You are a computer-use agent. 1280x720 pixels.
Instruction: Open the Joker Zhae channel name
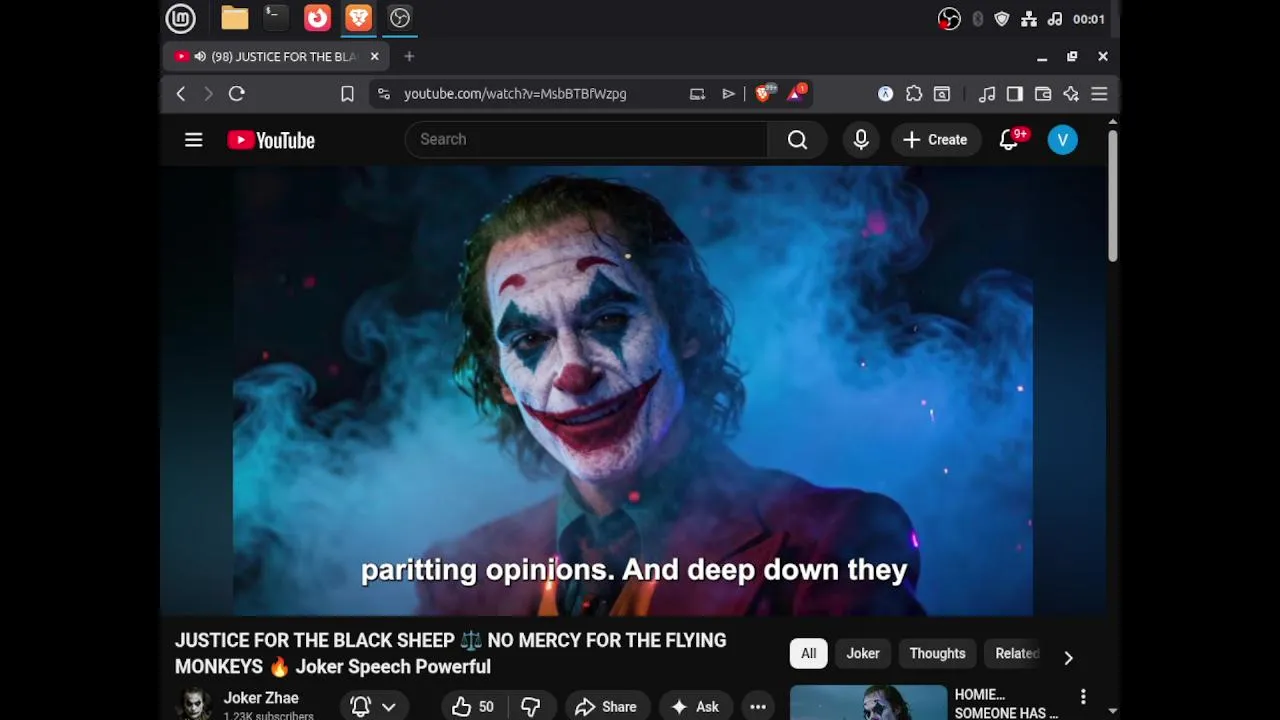point(261,698)
